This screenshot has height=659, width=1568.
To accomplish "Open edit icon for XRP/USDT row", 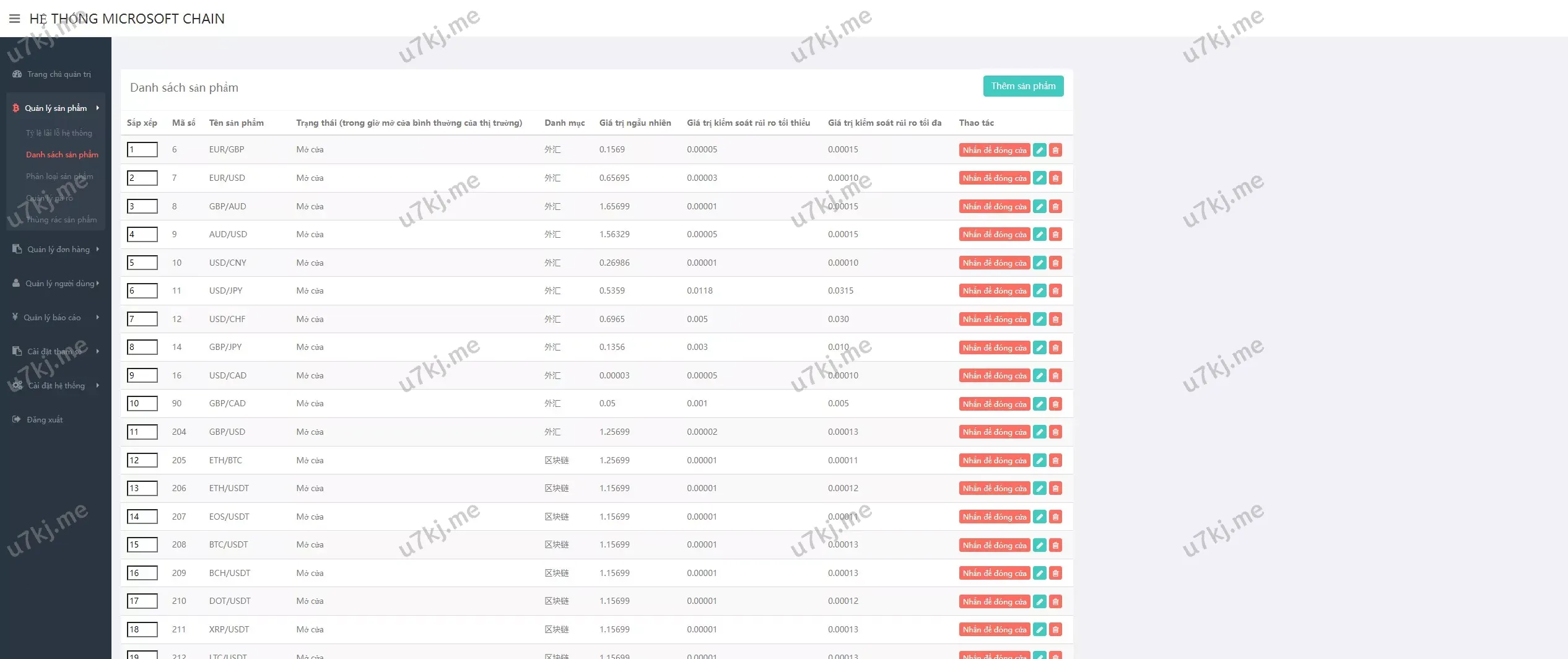I will (1040, 629).
